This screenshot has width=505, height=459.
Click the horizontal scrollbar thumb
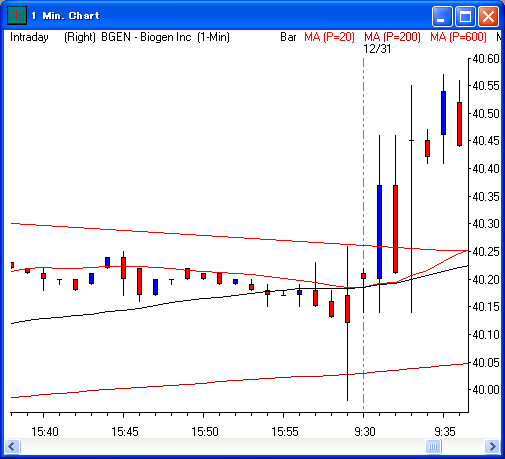tap(434, 446)
